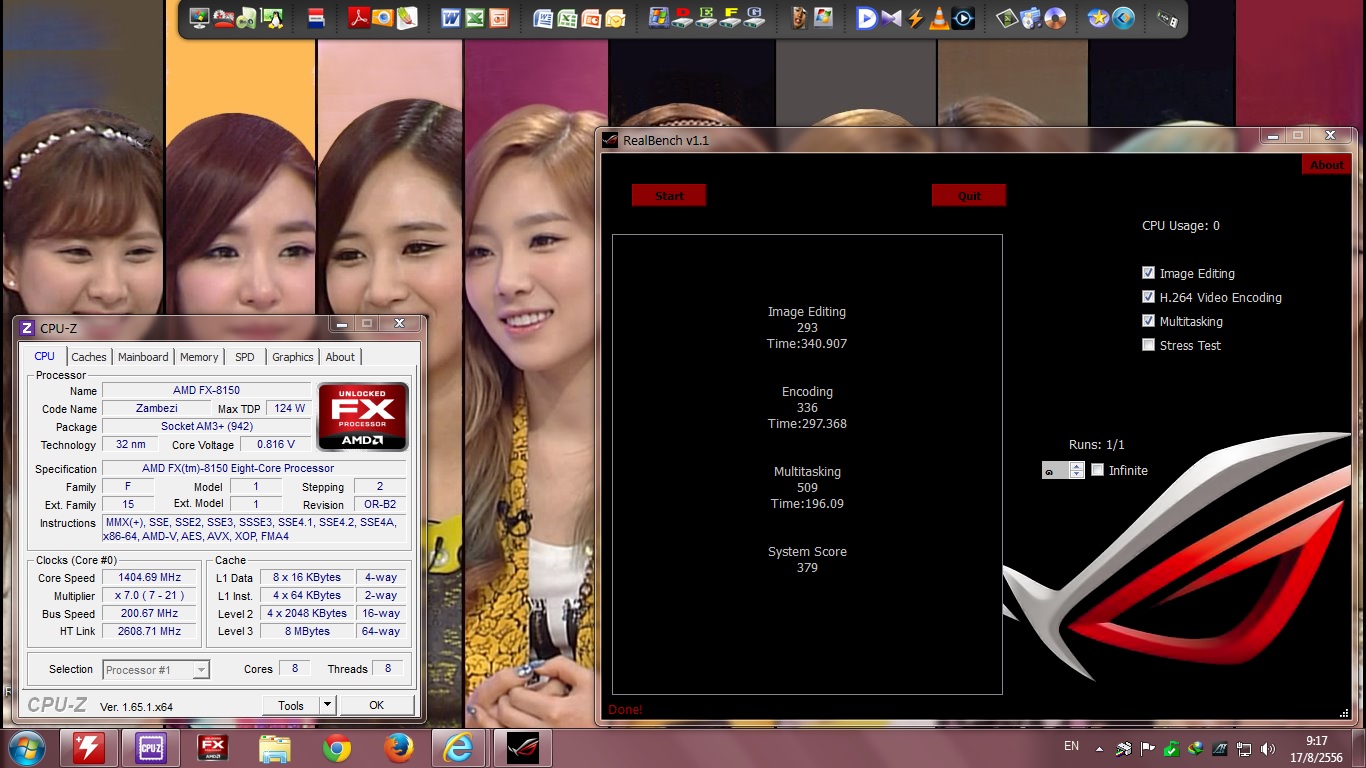1366x768 pixels.
Task: Select the CPU tab in CPU-Z
Action: point(45,356)
